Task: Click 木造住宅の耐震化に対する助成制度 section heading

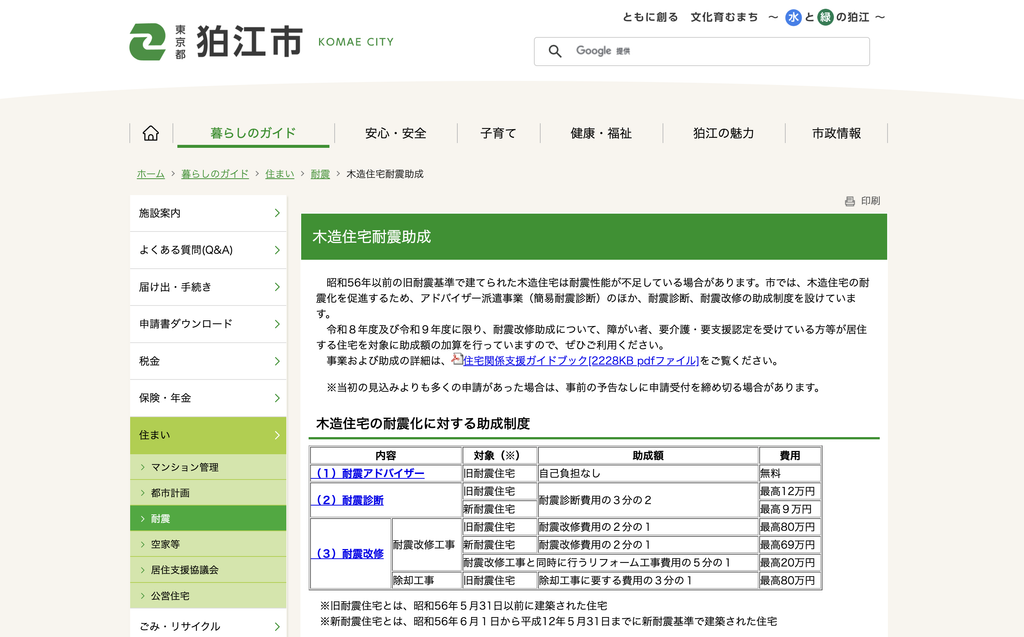Action: click(x=423, y=423)
